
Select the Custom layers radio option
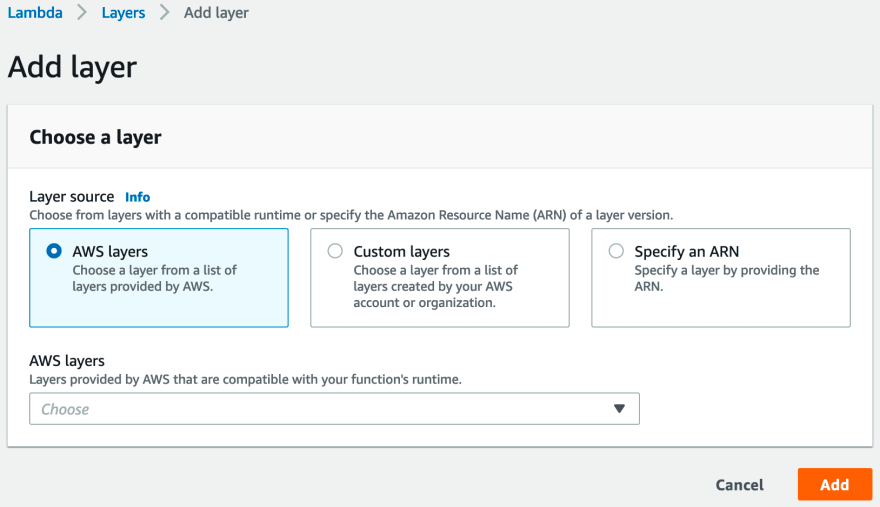pyautogui.click(x=335, y=251)
